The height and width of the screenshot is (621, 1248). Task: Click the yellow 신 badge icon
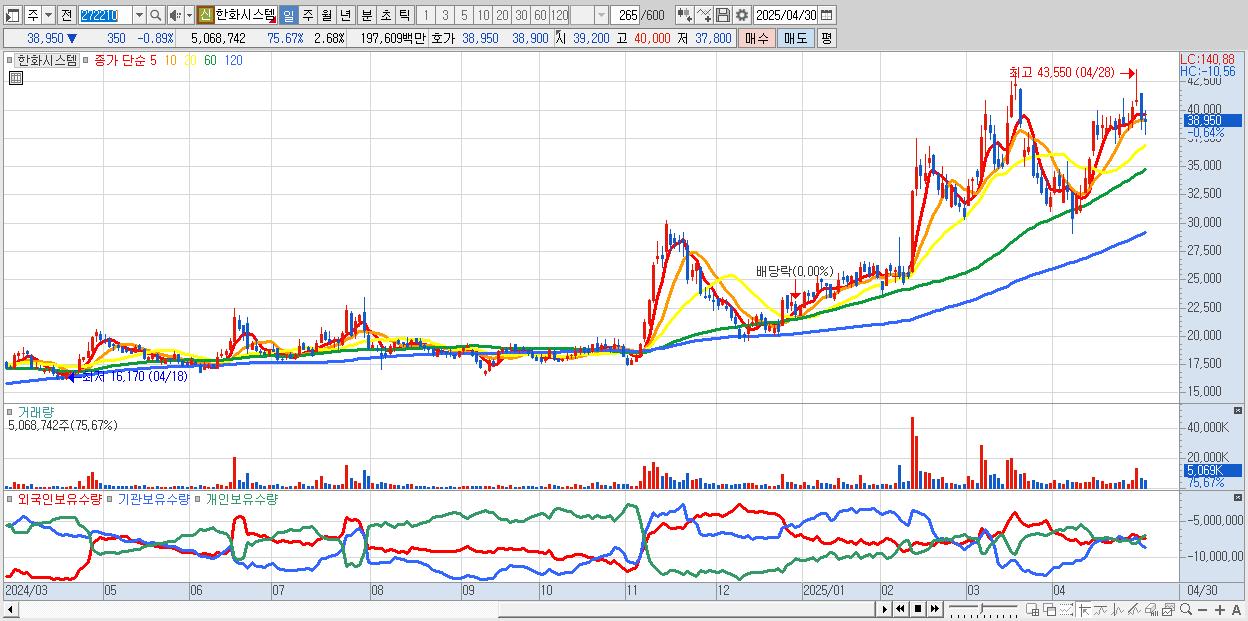pos(205,15)
